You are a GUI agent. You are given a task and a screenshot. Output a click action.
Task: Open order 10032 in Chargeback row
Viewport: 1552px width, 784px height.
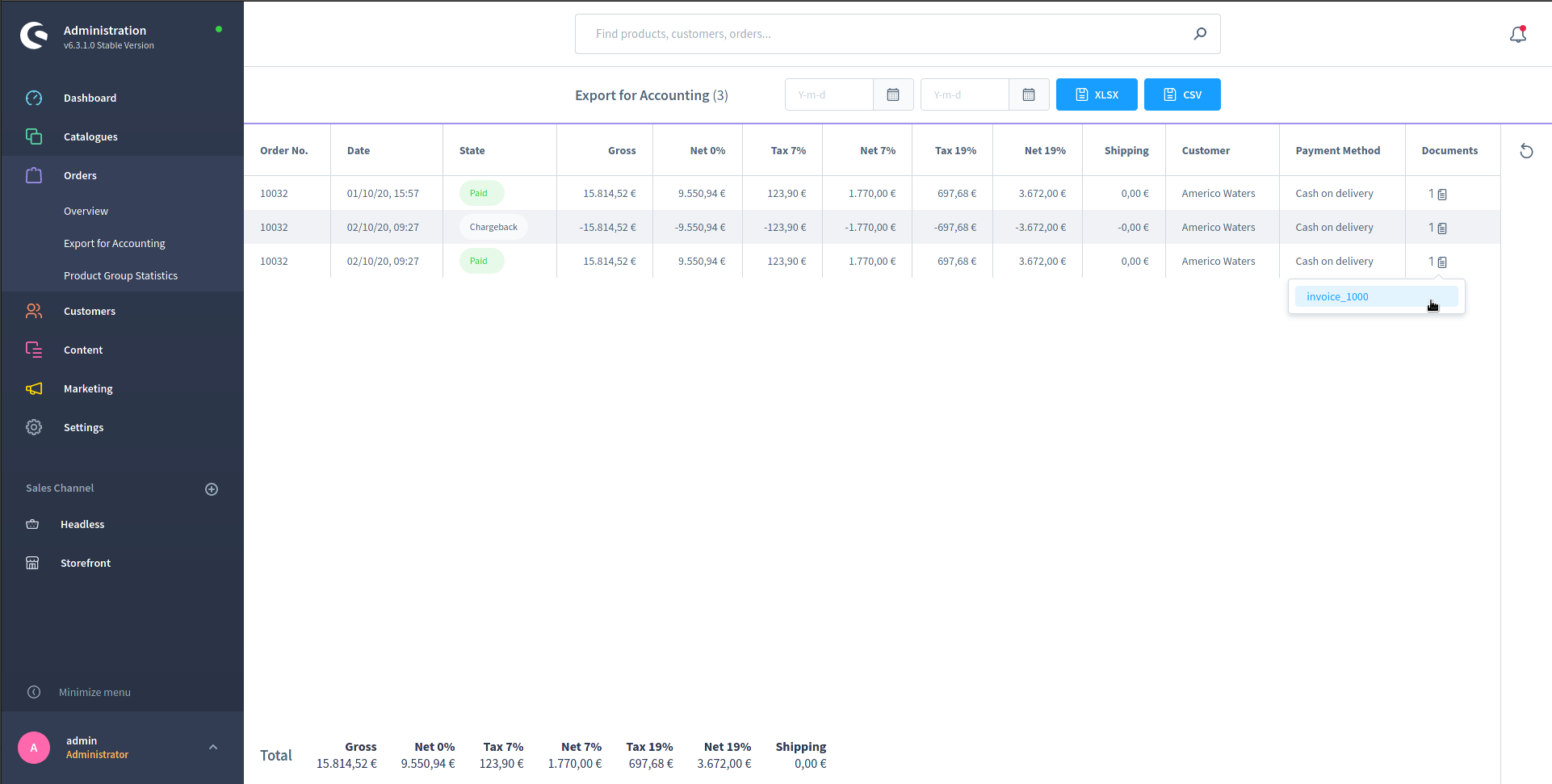[x=274, y=228]
